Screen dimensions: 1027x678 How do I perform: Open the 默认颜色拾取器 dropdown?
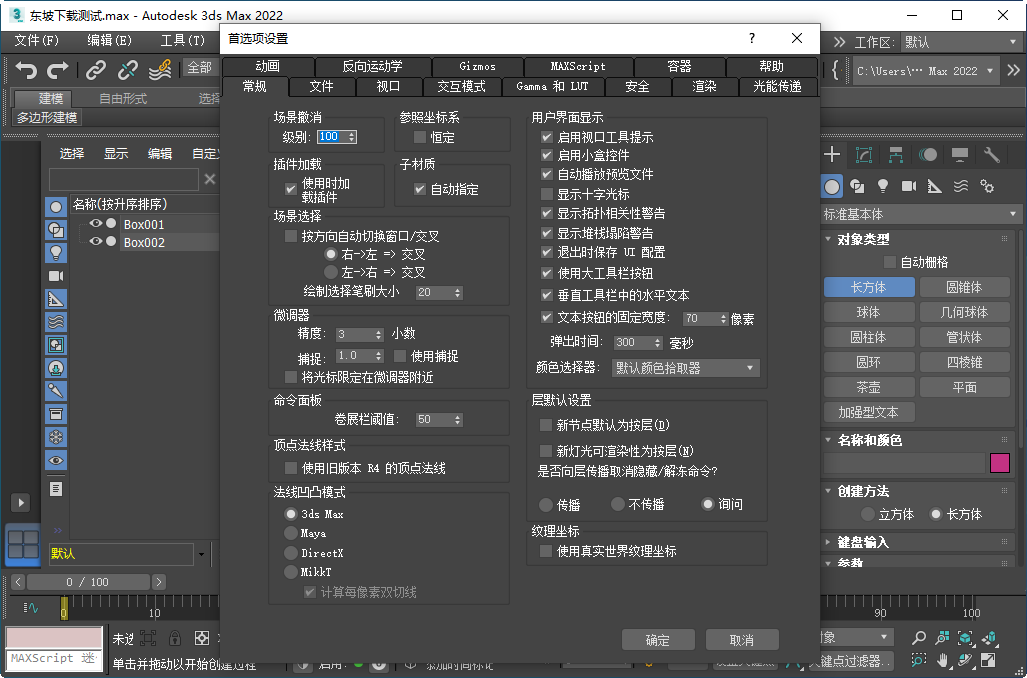(x=685, y=367)
